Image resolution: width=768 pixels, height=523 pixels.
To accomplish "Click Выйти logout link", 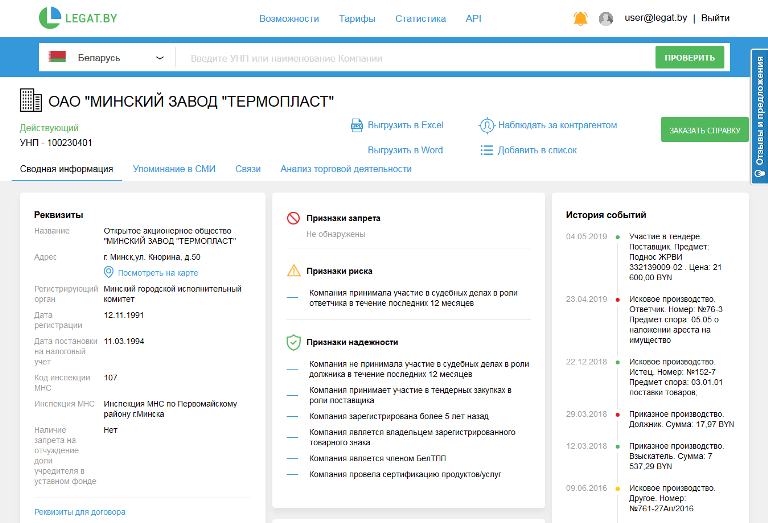I will click(x=715, y=18).
